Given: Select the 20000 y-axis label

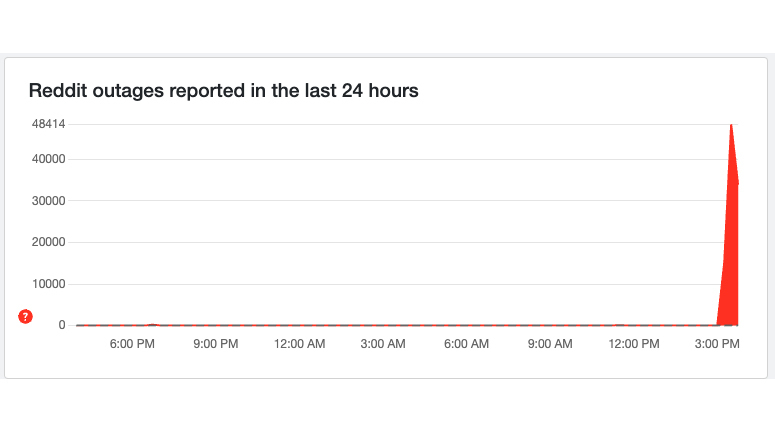Looking at the screenshot, I should click(x=48, y=242).
